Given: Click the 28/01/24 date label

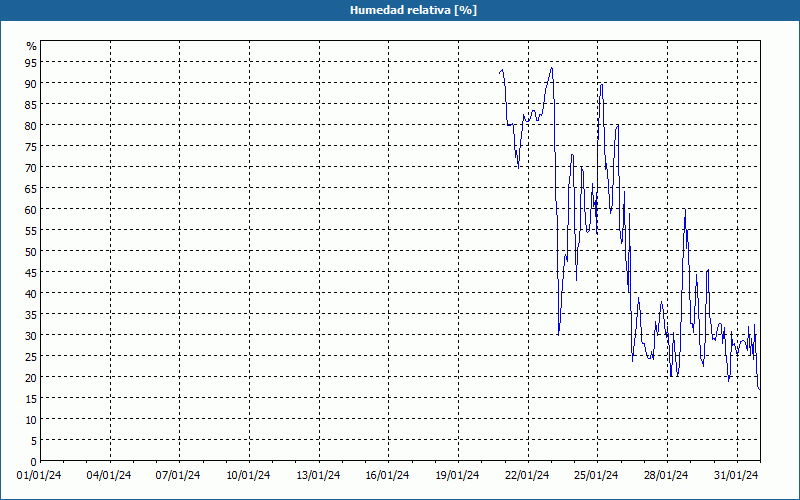Looking at the screenshot, I should 666,476.
